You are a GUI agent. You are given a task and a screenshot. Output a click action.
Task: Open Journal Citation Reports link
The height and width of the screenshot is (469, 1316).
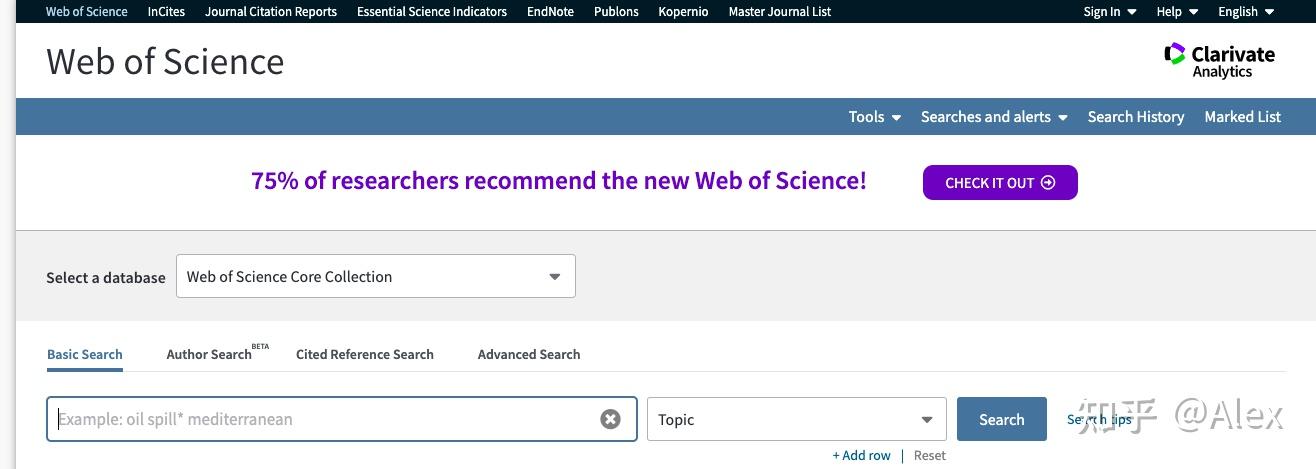pyautogui.click(x=271, y=12)
